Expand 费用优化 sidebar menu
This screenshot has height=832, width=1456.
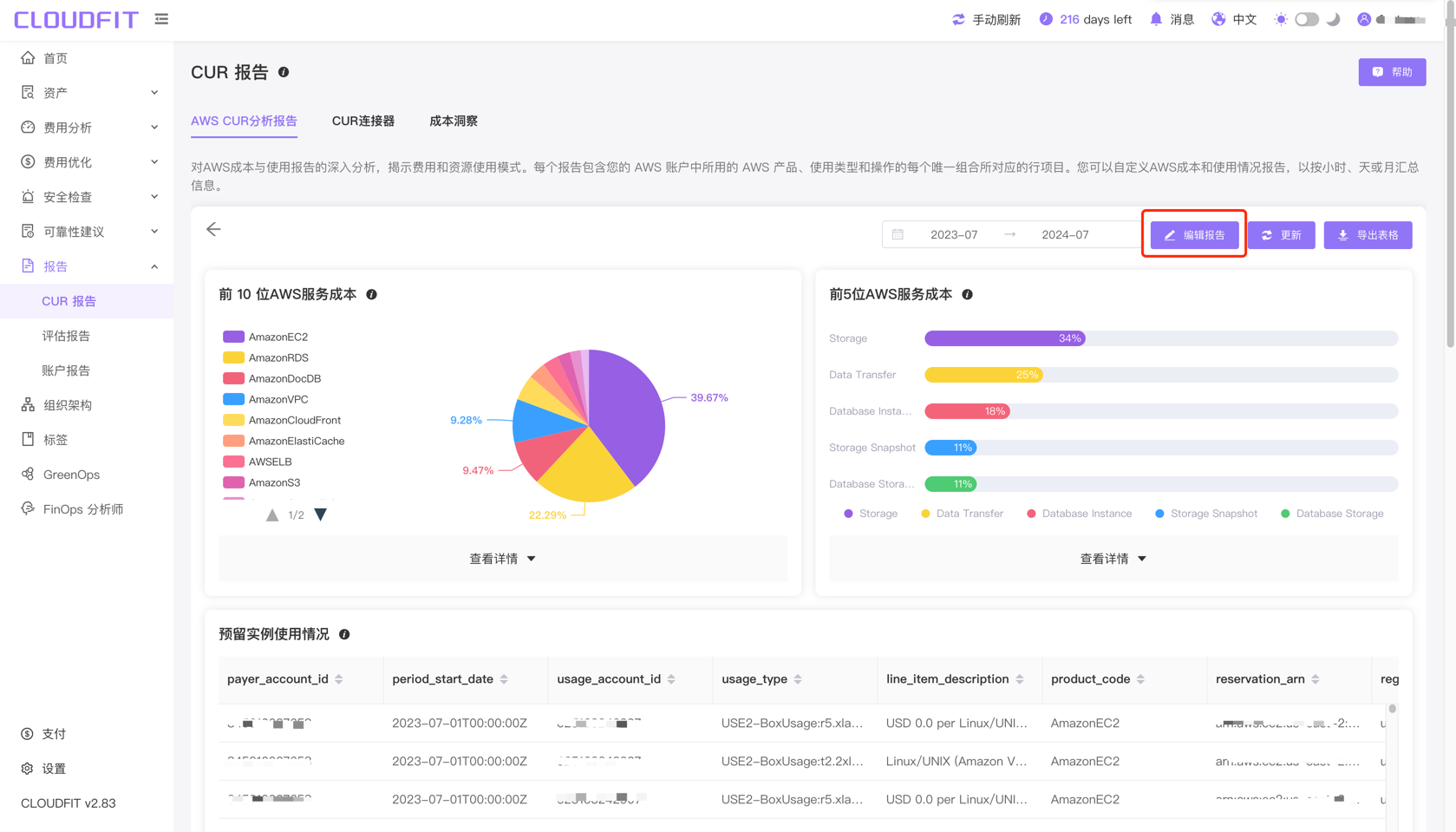87,162
